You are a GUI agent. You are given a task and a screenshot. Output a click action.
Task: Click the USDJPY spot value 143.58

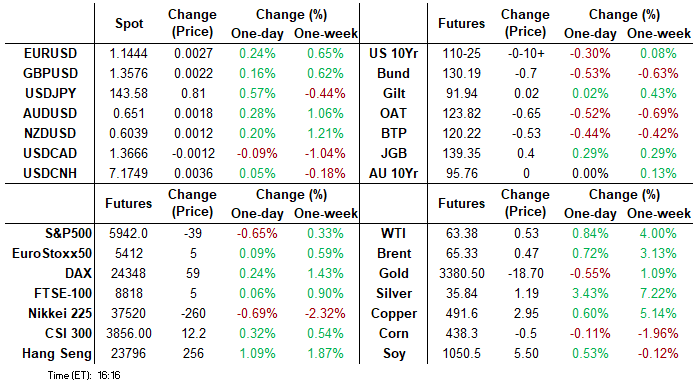tap(129, 94)
